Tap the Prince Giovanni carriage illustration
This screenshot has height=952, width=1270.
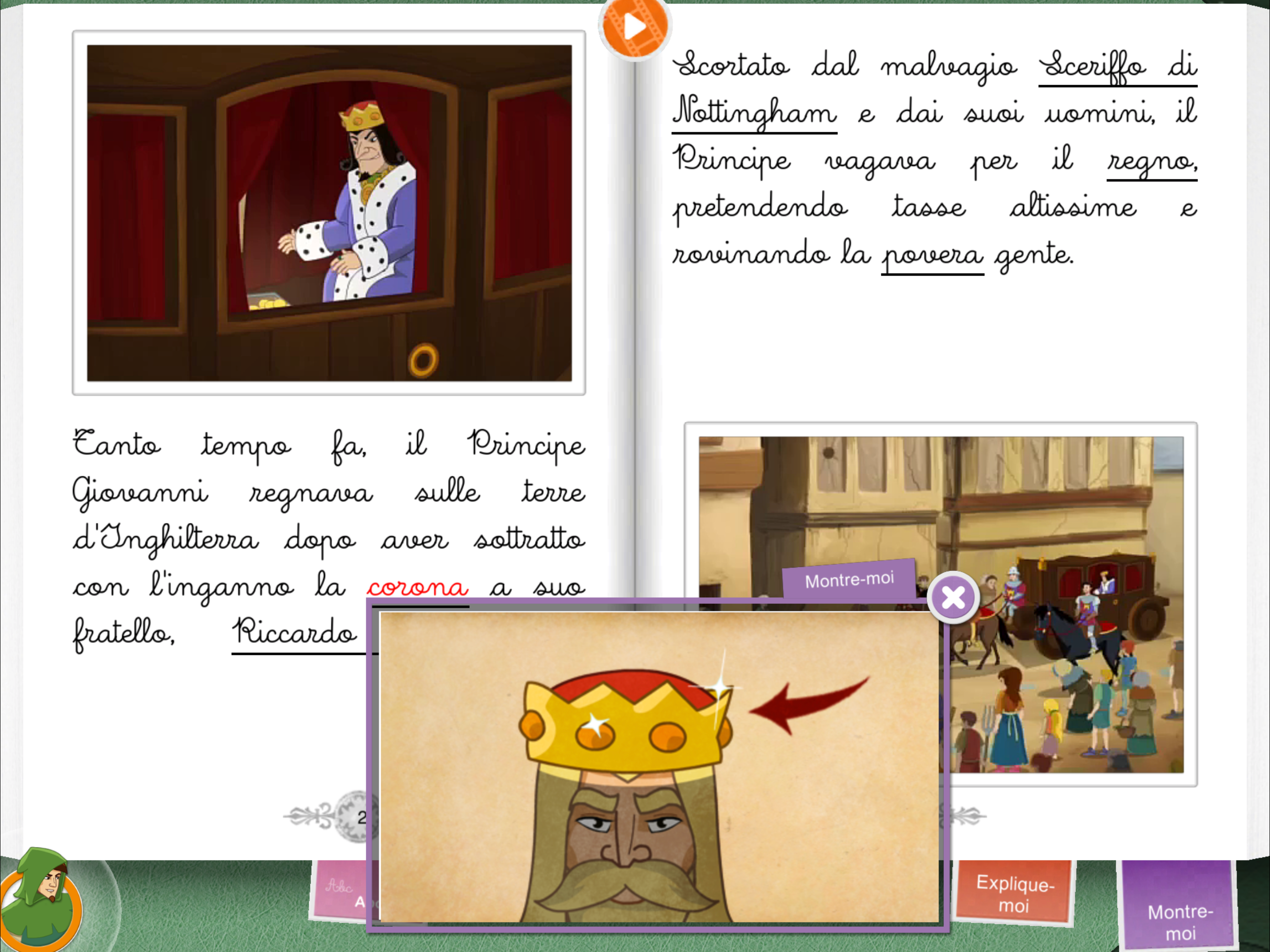tap(329, 212)
